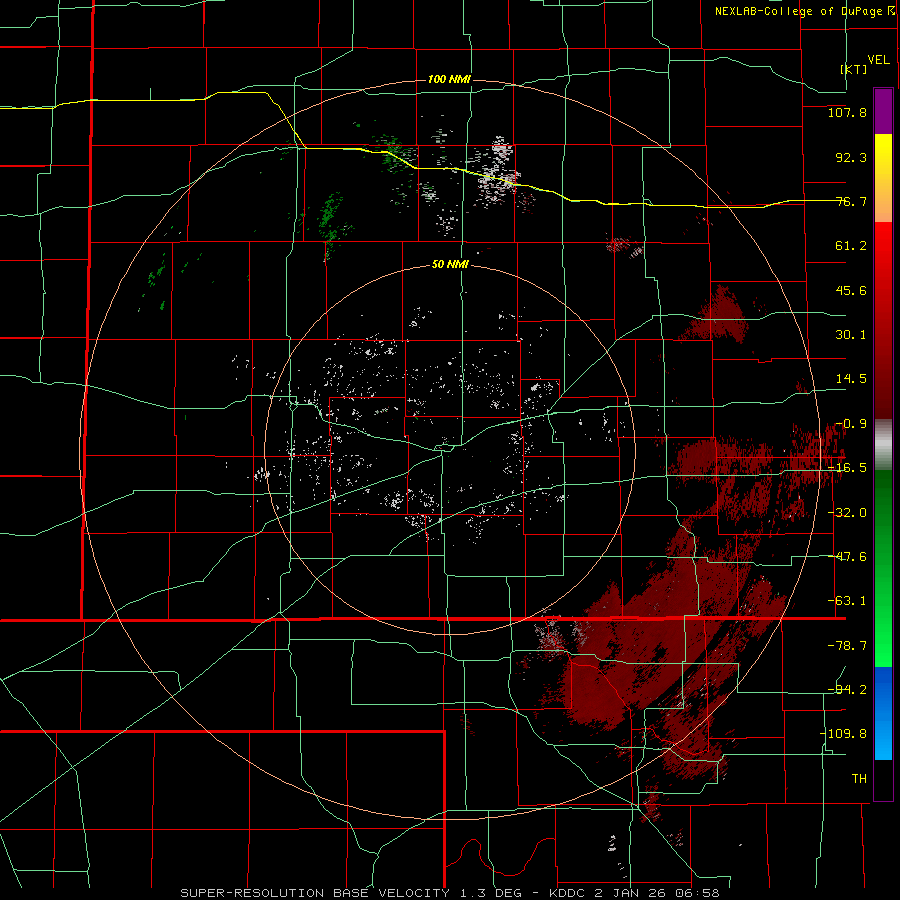The image size is (900, 900).
Task: Click the -109.8 velocity scale value
Action: click(843, 734)
